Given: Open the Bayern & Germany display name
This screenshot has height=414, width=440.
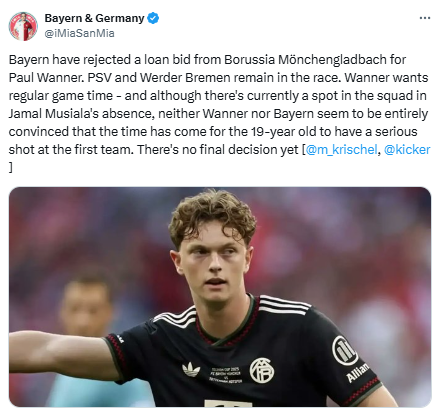Looking at the screenshot, I should point(94,18).
